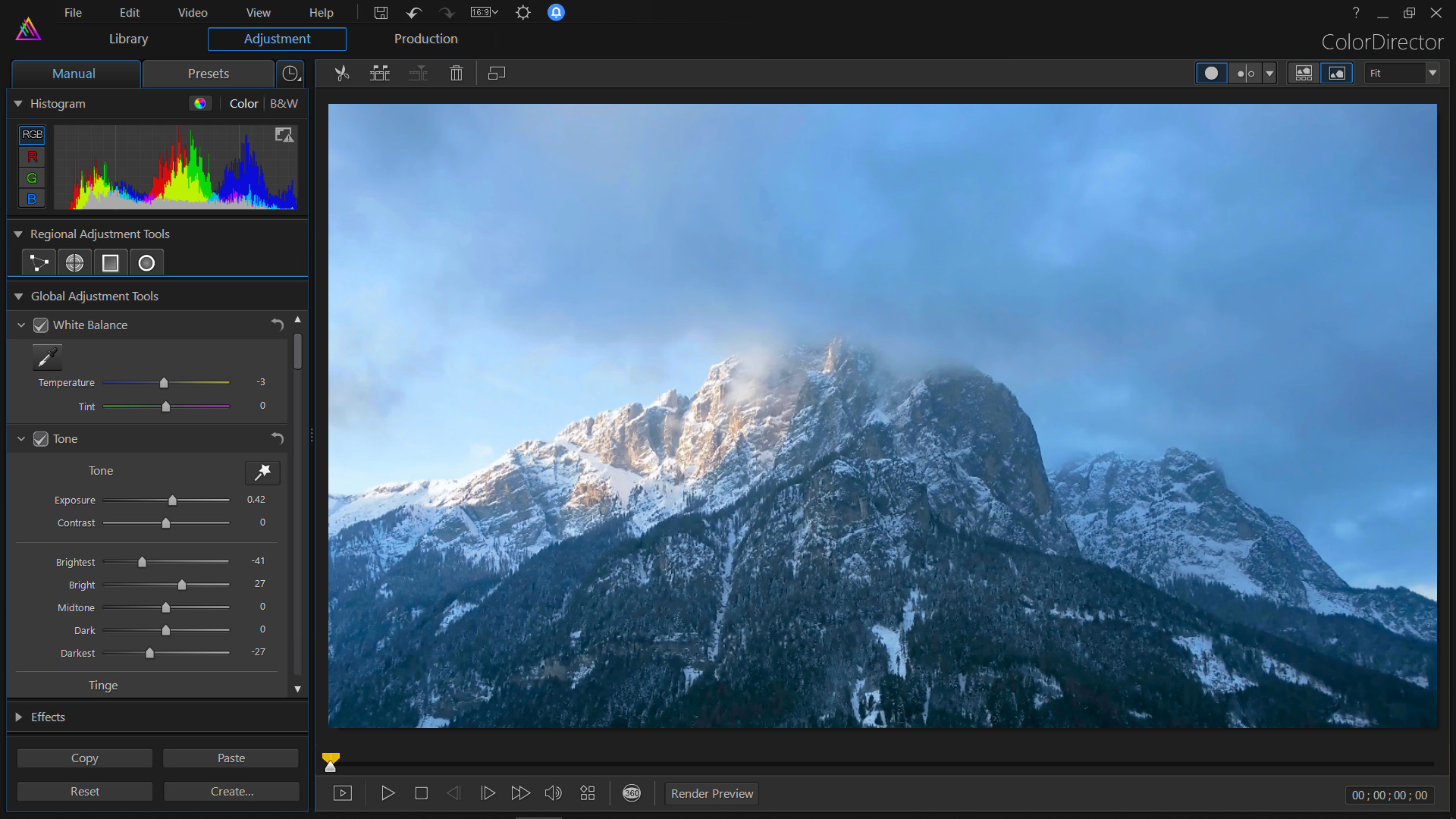Open the Video menu
1456x819 pixels.
(192, 12)
